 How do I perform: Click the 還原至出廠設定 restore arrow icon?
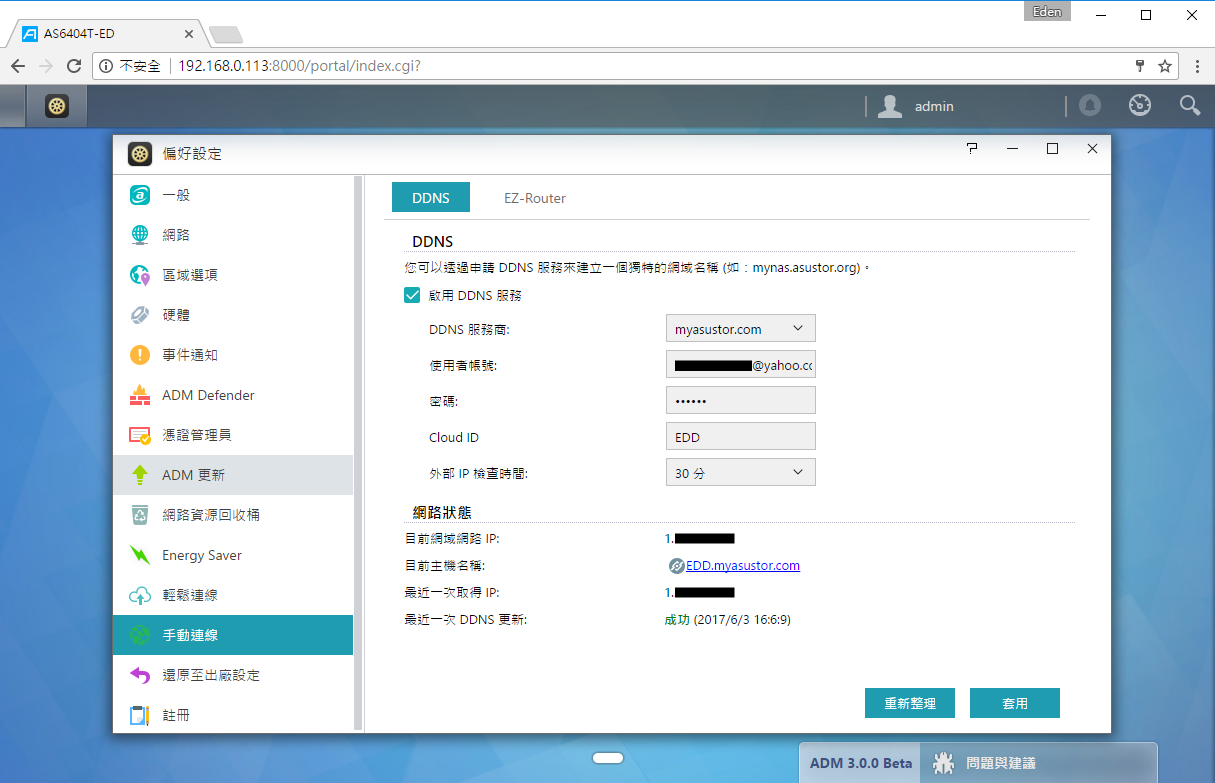pyautogui.click(x=140, y=675)
